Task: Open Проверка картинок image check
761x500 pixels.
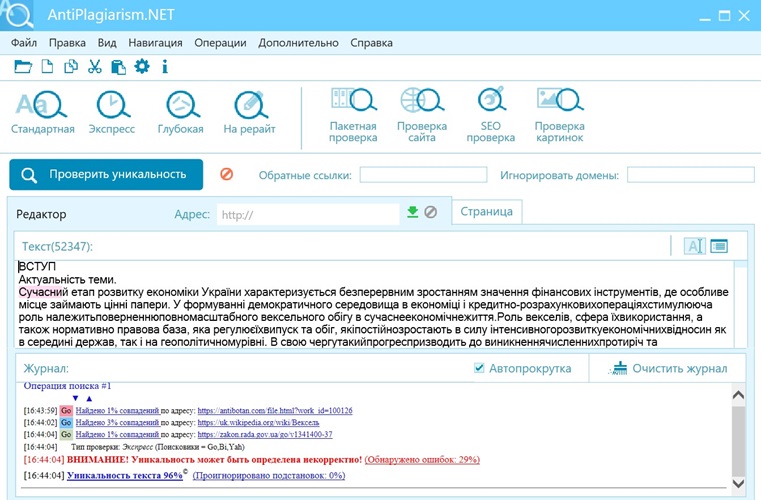Action: (x=560, y=116)
